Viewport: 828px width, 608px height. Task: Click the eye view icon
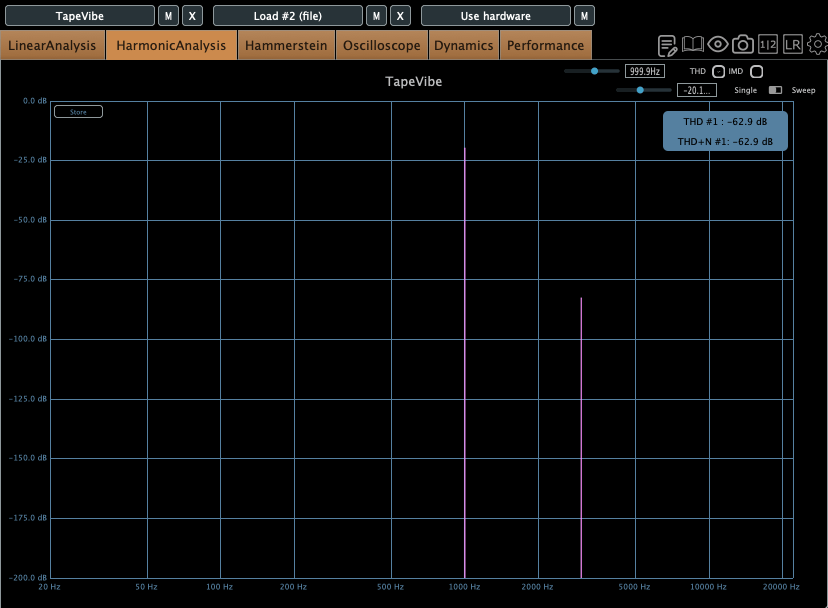[718, 45]
